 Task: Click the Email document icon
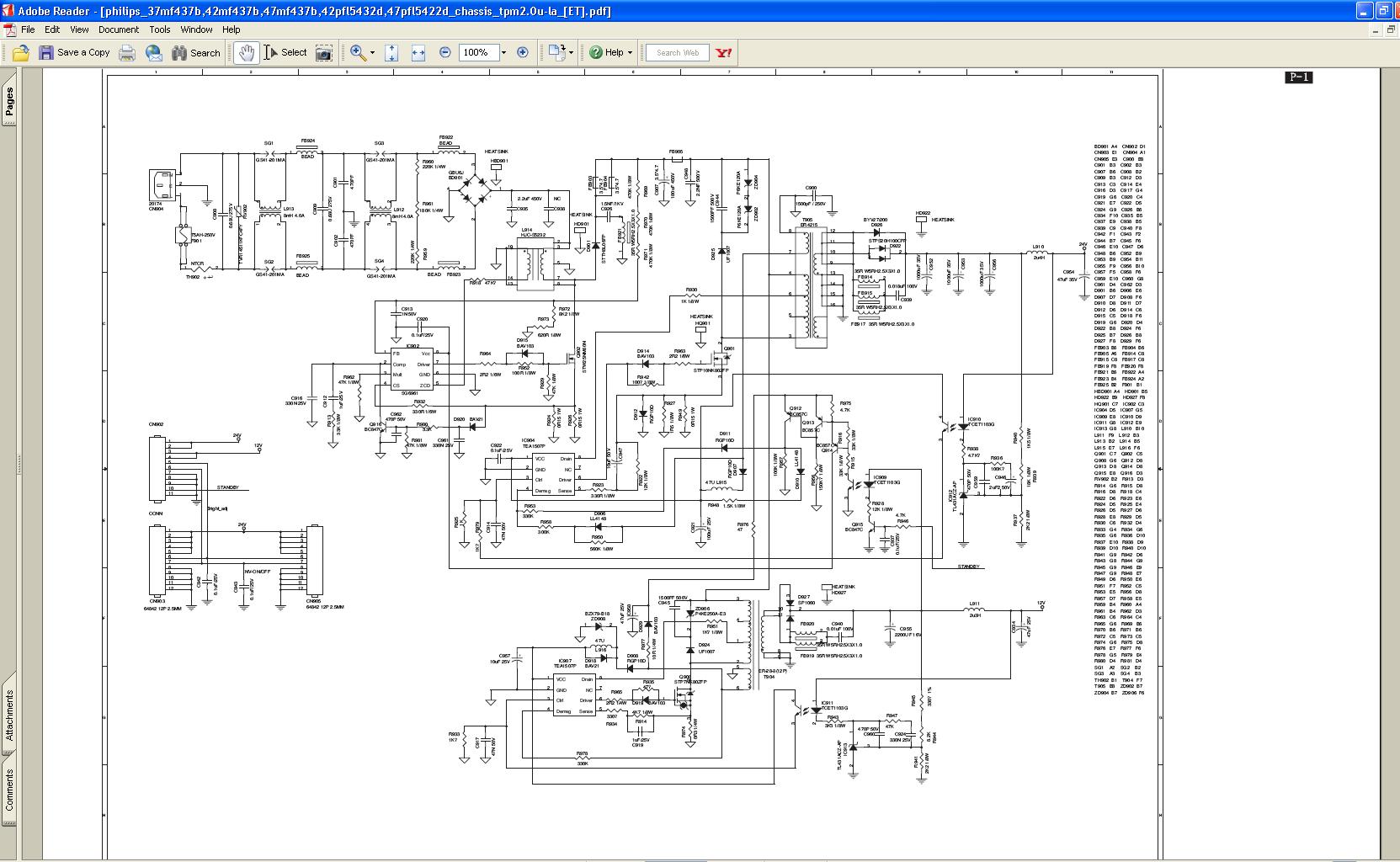154,52
